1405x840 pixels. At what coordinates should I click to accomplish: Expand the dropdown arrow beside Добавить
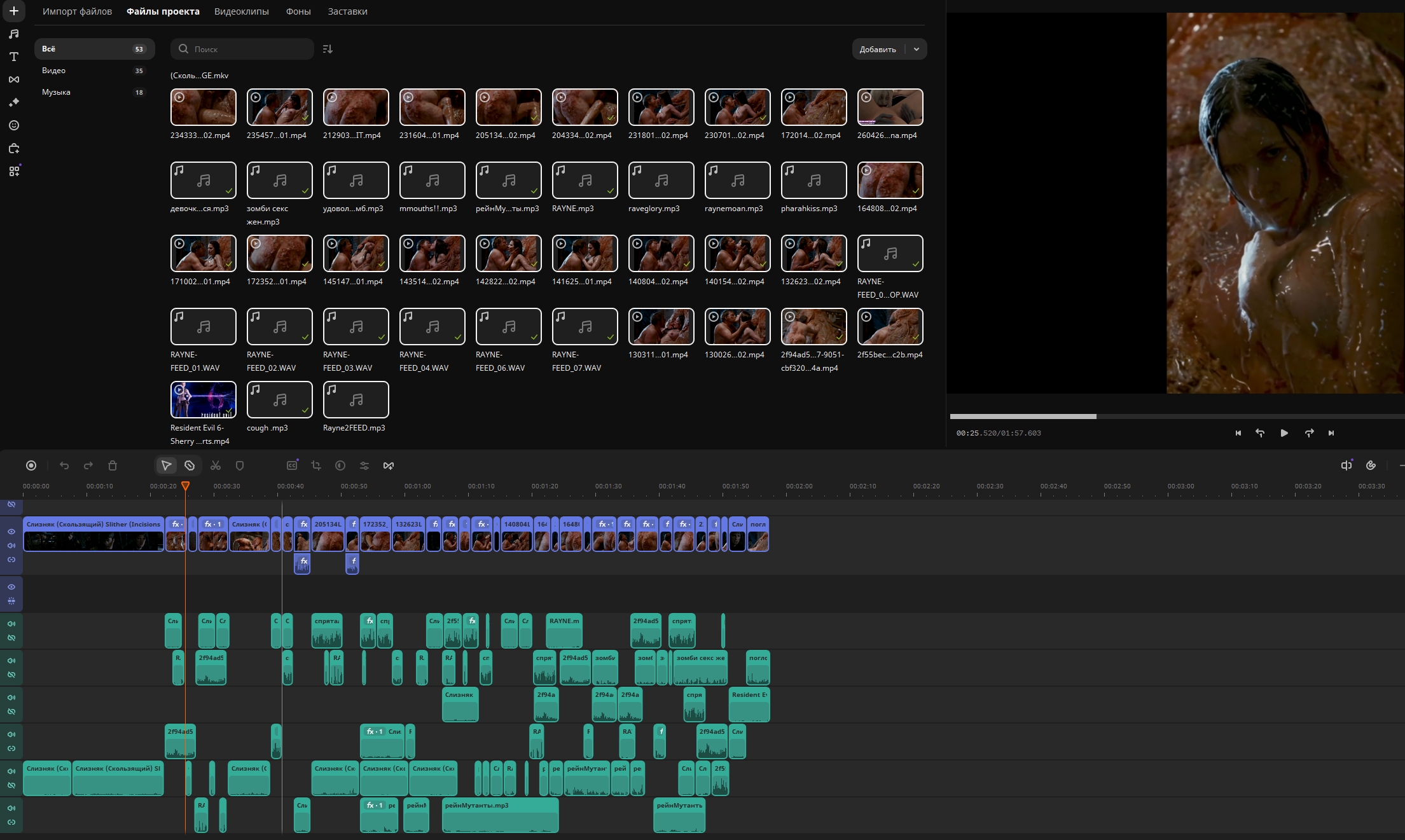(x=917, y=49)
